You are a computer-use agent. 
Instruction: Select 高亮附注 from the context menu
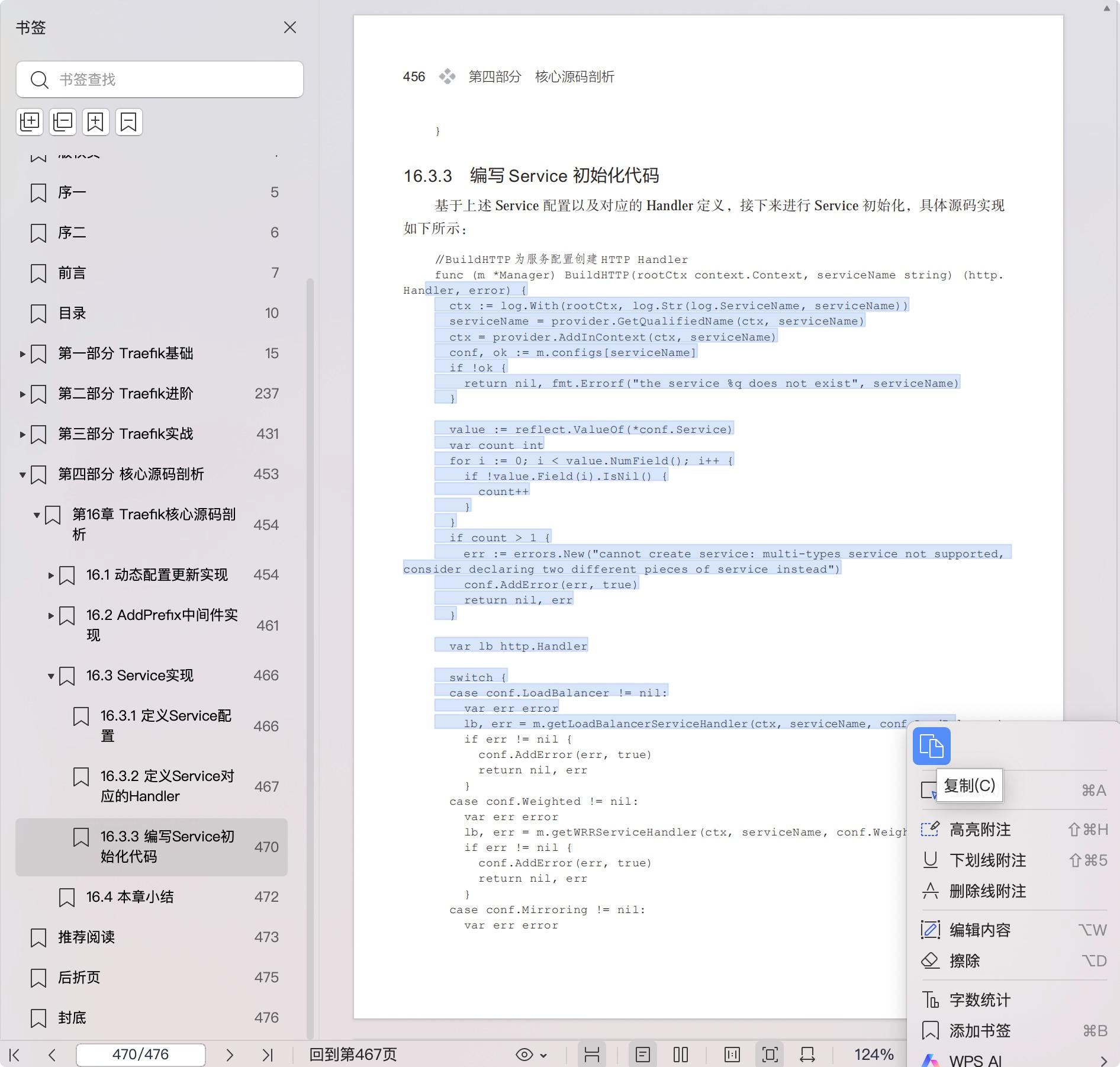[980, 830]
